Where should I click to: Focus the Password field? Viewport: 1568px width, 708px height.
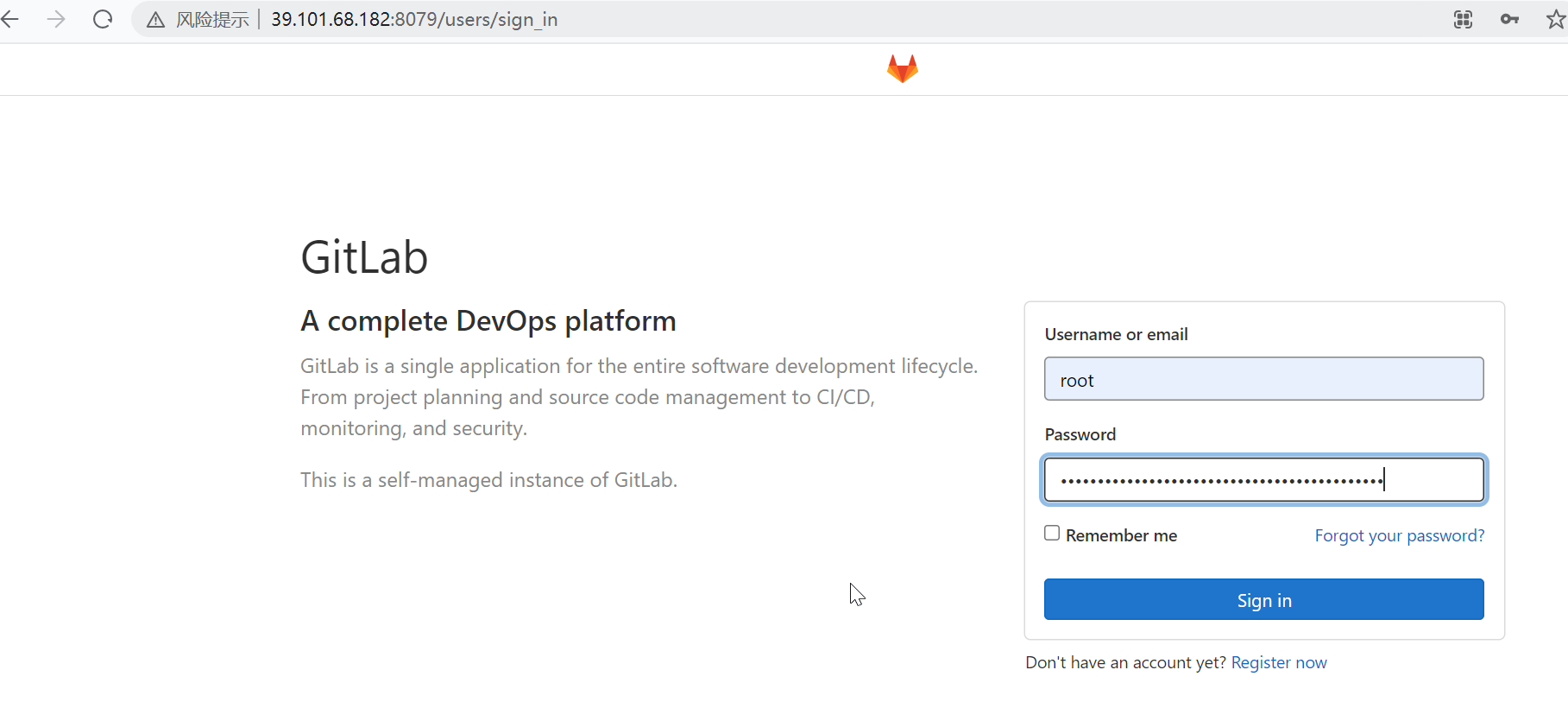1263,479
